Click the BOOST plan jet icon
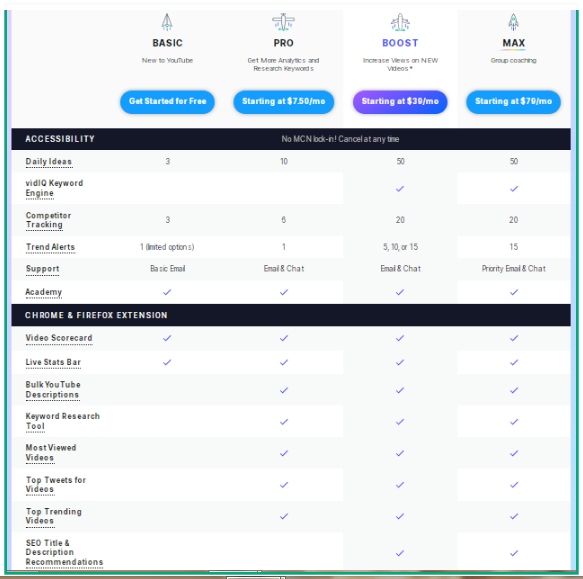The width and height of the screenshot is (583, 579). (x=400, y=22)
